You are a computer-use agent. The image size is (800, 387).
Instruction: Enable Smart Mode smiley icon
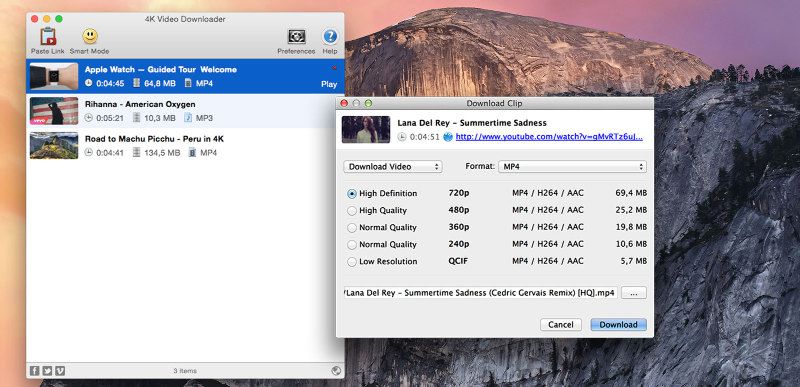pyautogui.click(x=90, y=36)
